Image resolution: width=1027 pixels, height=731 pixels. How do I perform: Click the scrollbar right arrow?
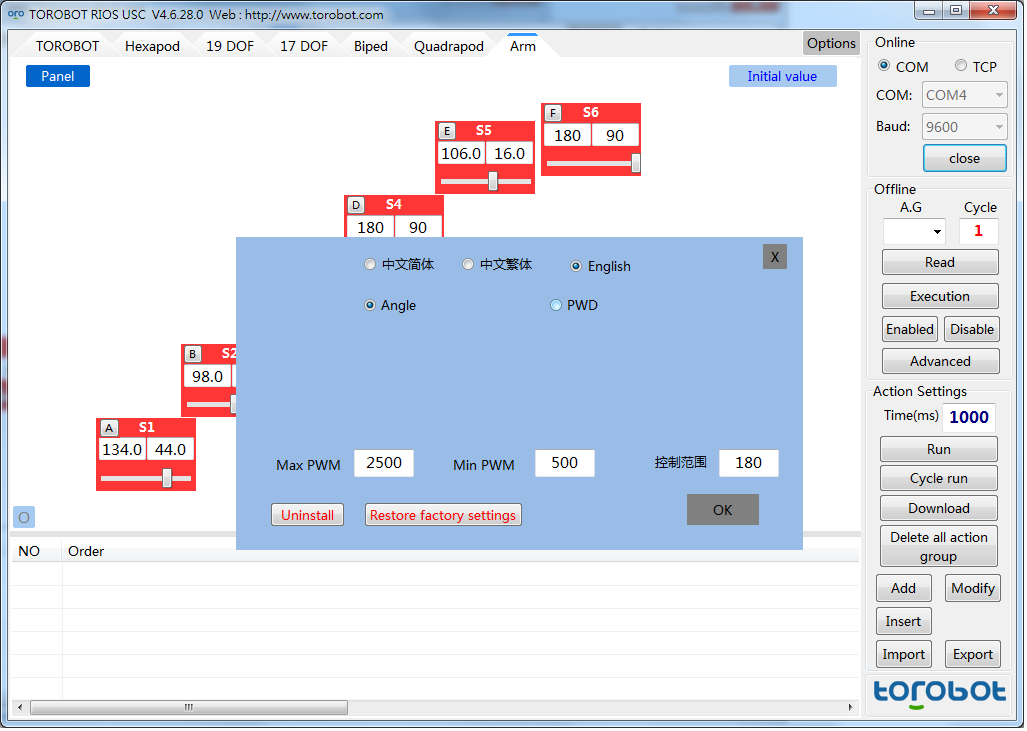[850, 707]
